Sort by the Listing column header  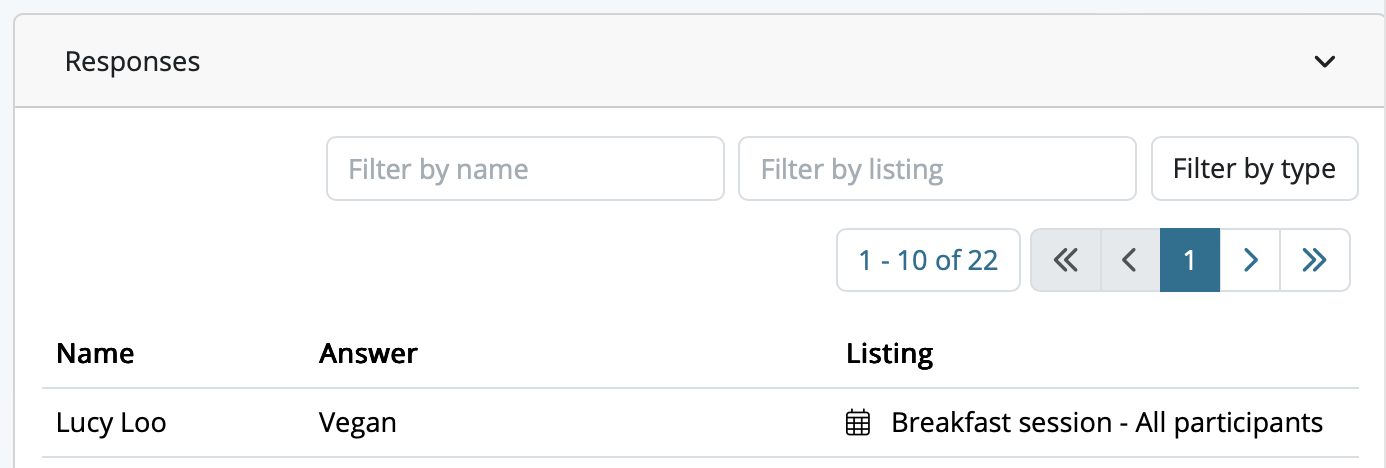[x=889, y=353]
